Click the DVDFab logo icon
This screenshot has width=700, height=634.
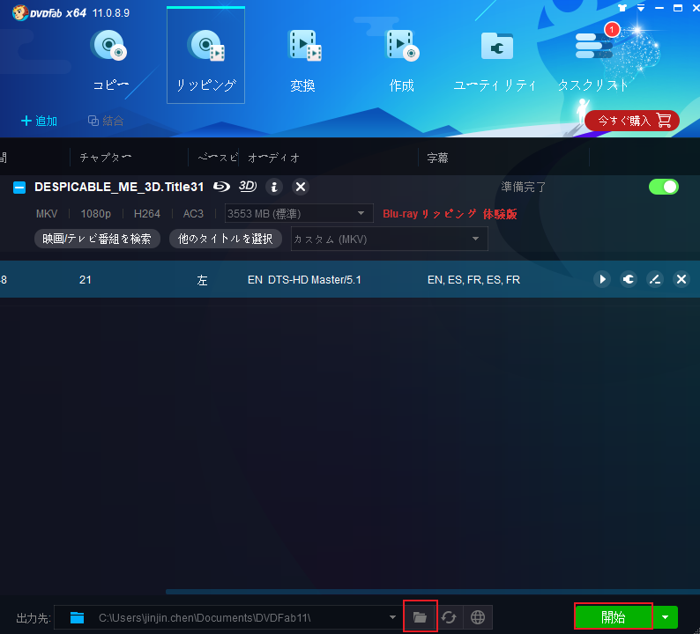click(20, 13)
